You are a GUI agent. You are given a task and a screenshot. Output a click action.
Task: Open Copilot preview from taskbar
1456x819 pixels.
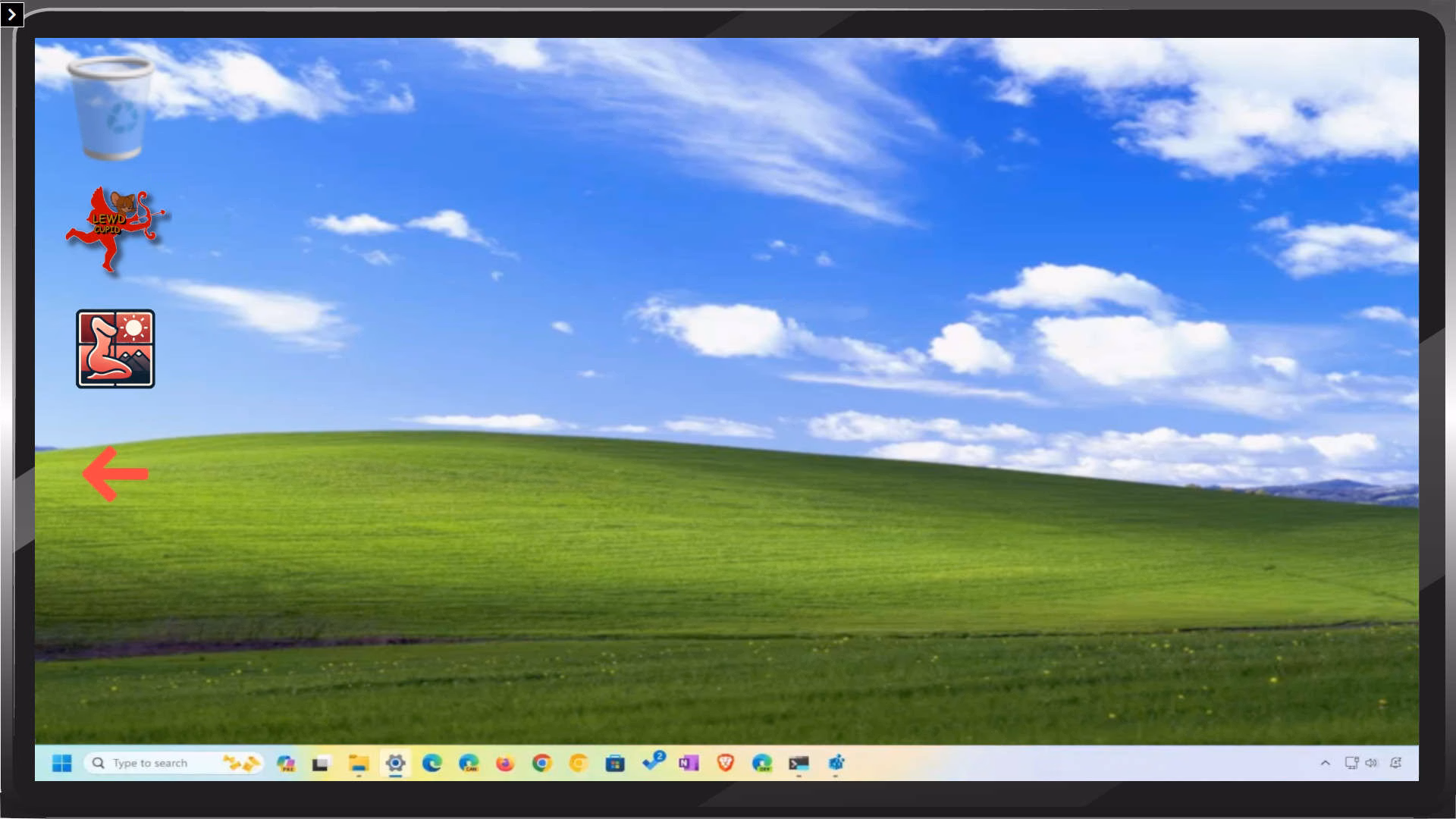(x=286, y=763)
